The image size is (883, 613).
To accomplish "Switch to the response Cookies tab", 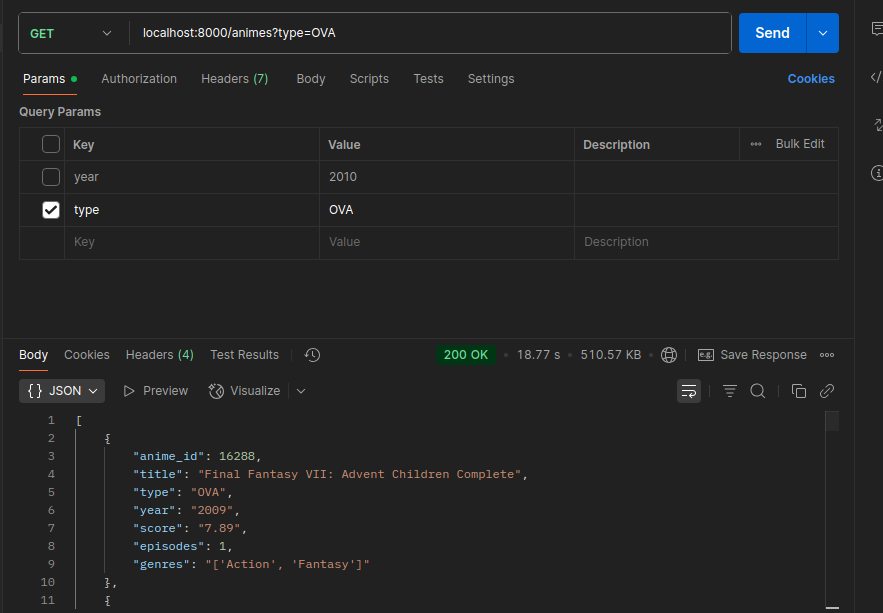I will (87, 355).
